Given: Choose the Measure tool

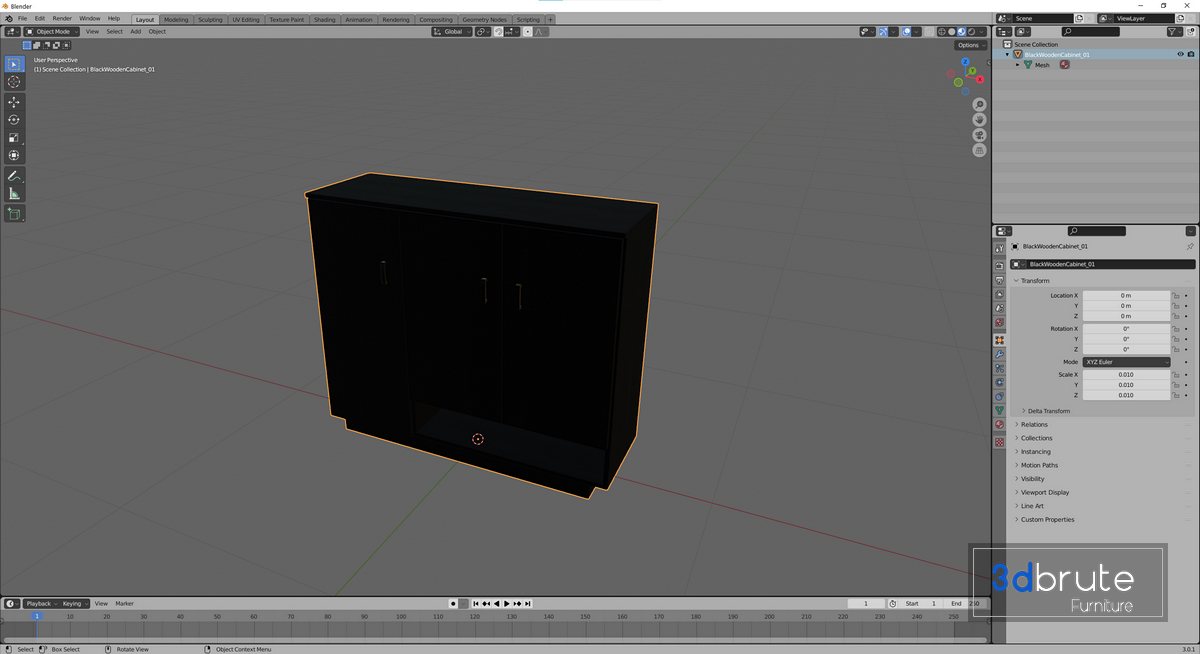Looking at the screenshot, I should (x=14, y=194).
